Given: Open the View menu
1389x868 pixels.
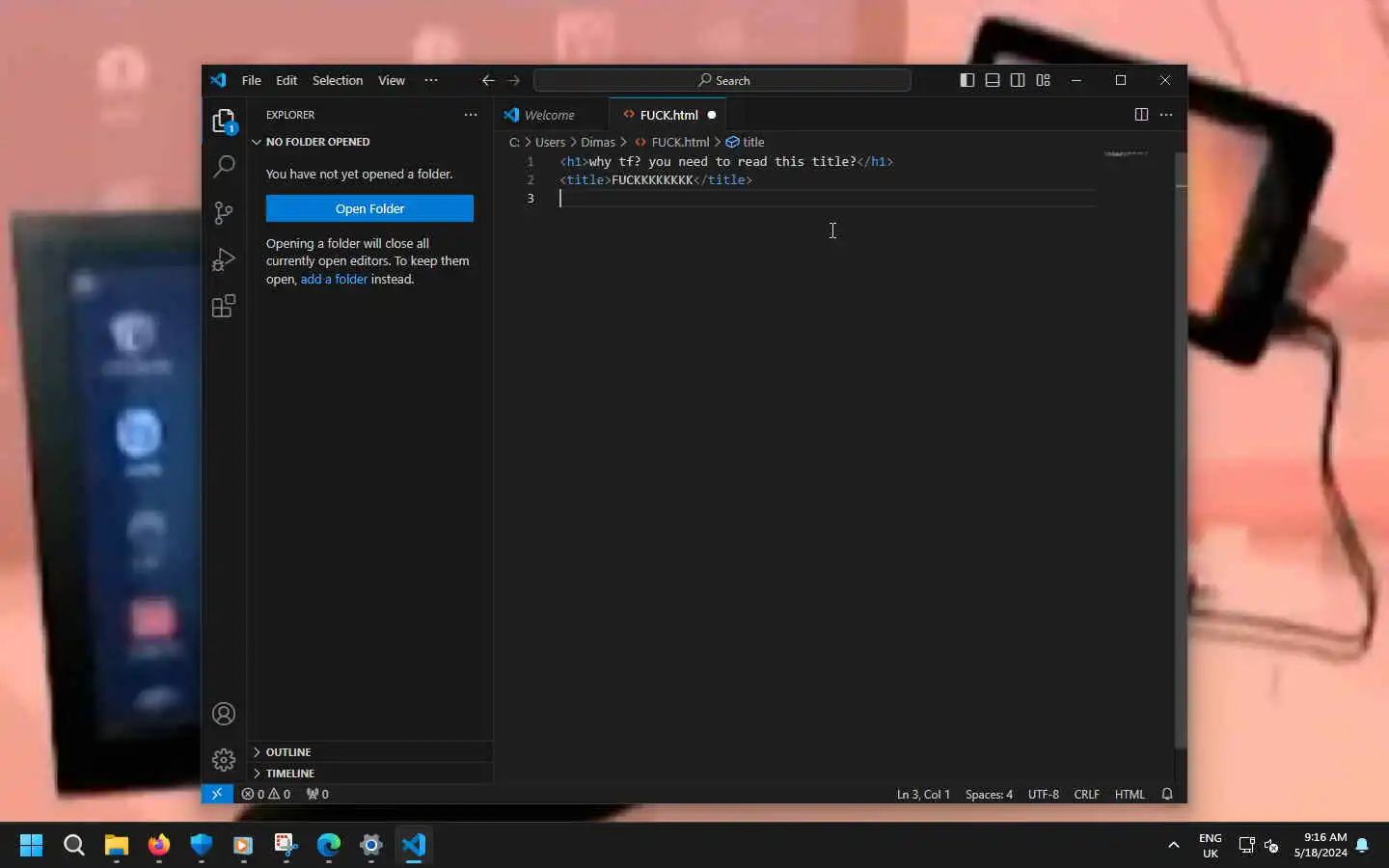Looking at the screenshot, I should point(392,80).
